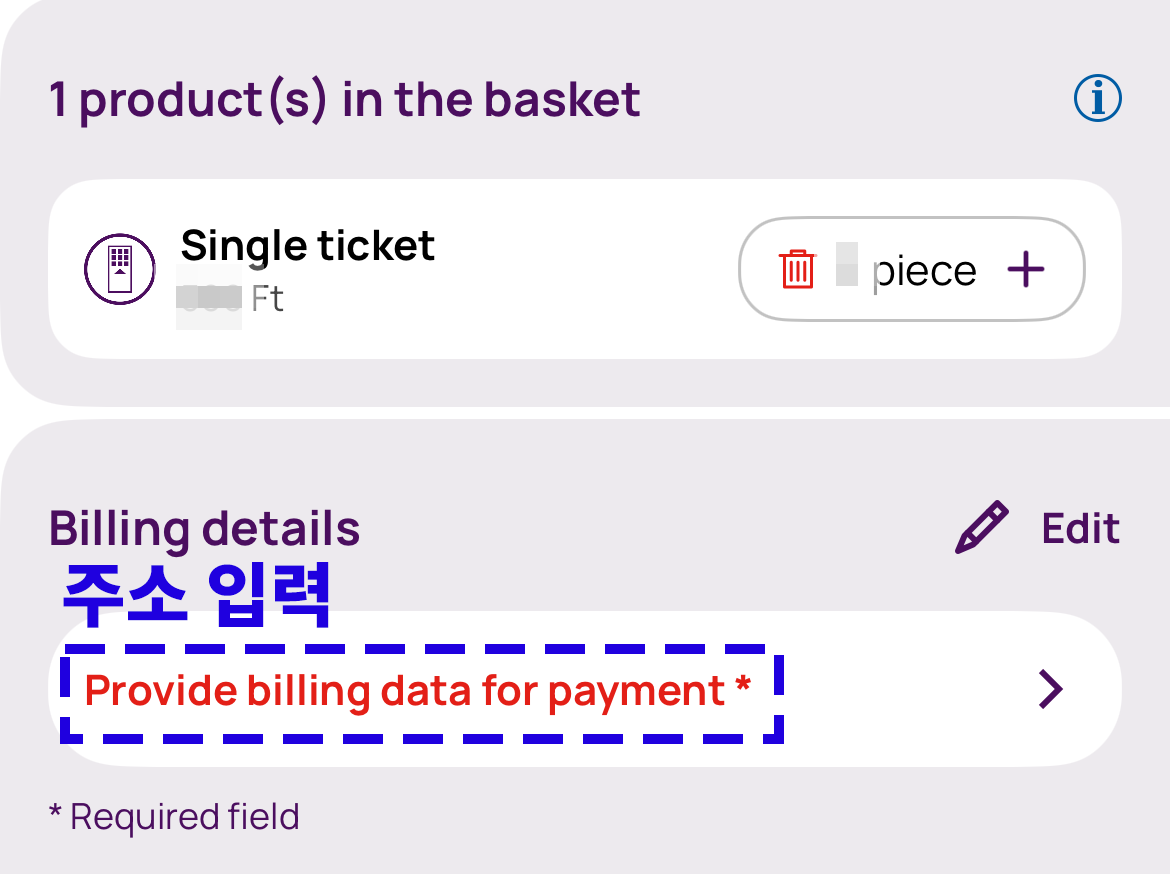
Task: Tap the '* Required field' note
Action: (x=174, y=817)
